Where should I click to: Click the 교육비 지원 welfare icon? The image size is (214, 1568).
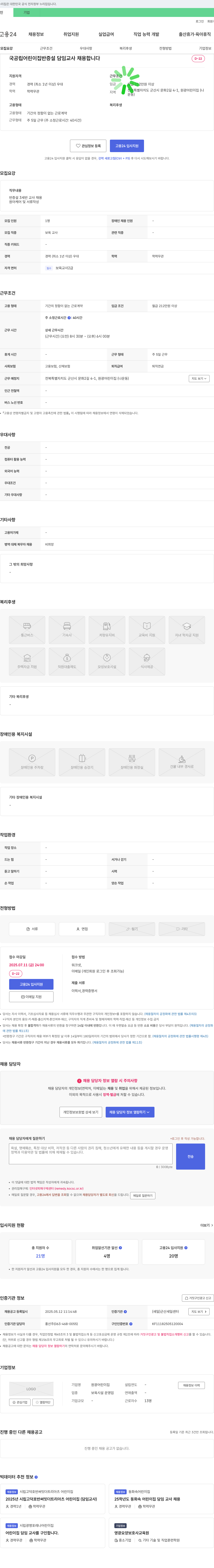(147, 630)
